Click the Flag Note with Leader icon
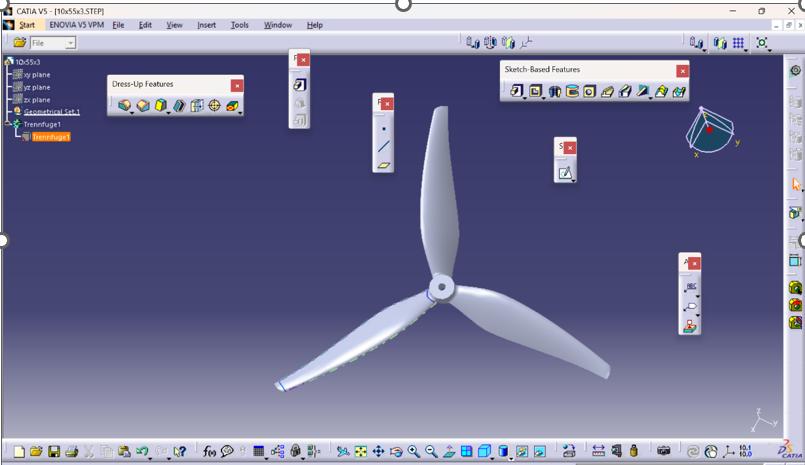Viewport: 805px width, 465px height. pos(691,306)
